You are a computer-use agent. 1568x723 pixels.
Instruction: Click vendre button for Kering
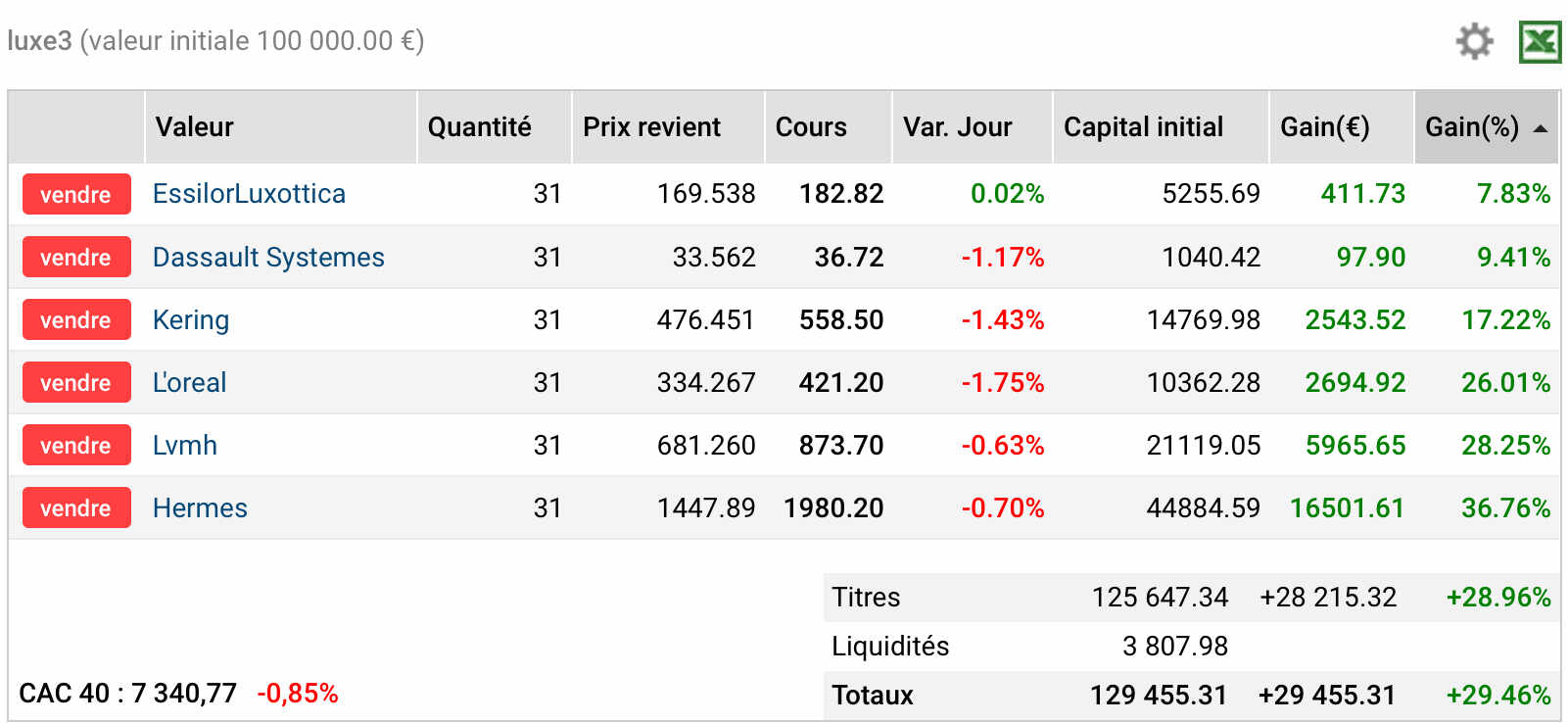tap(76, 319)
